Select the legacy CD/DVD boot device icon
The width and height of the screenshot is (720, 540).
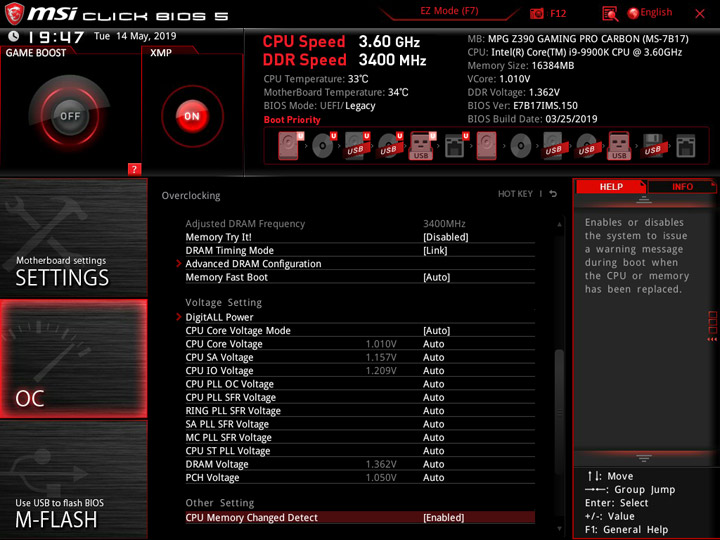521,146
